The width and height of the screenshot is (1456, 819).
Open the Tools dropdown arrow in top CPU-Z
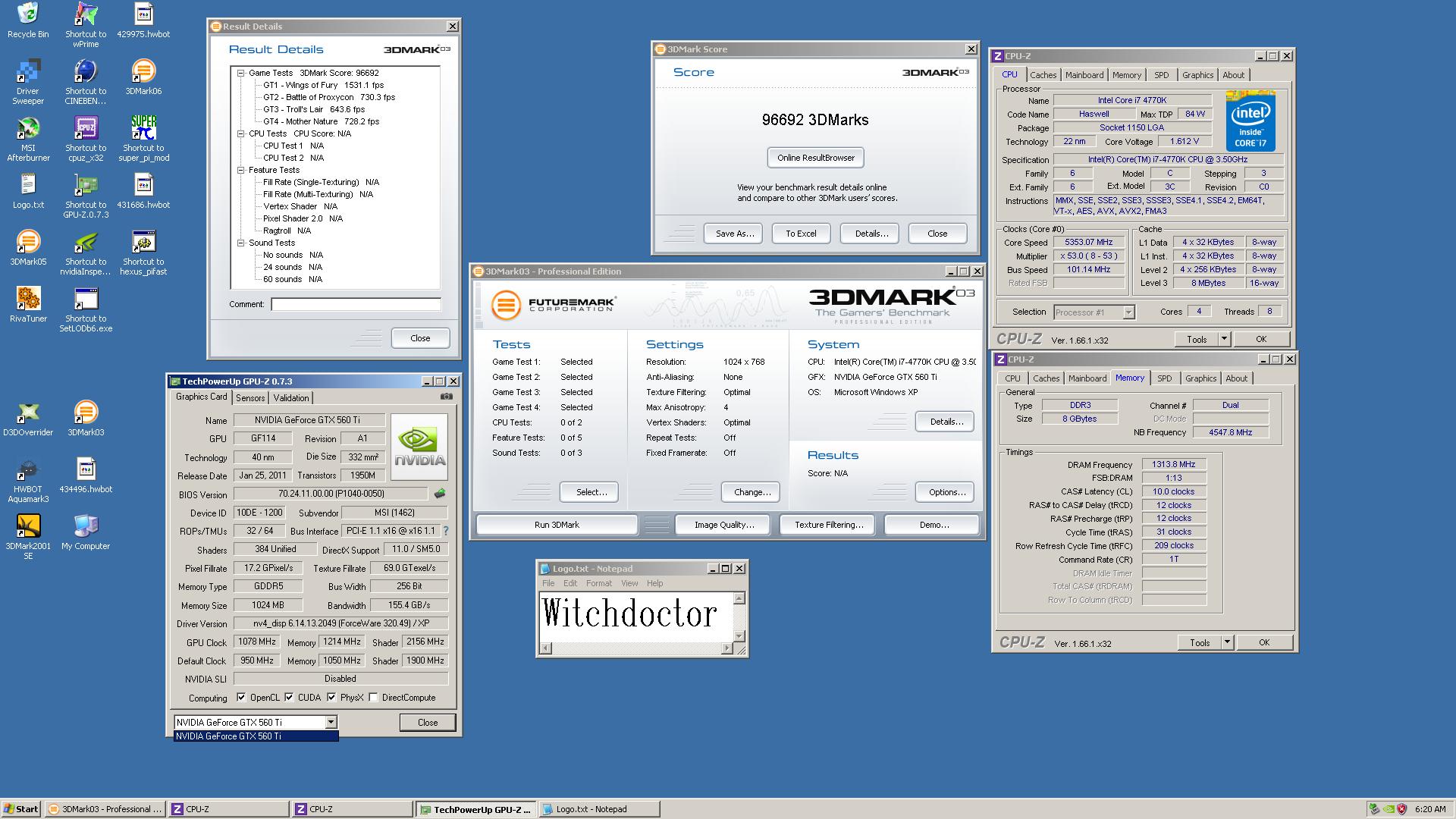[1224, 340]
